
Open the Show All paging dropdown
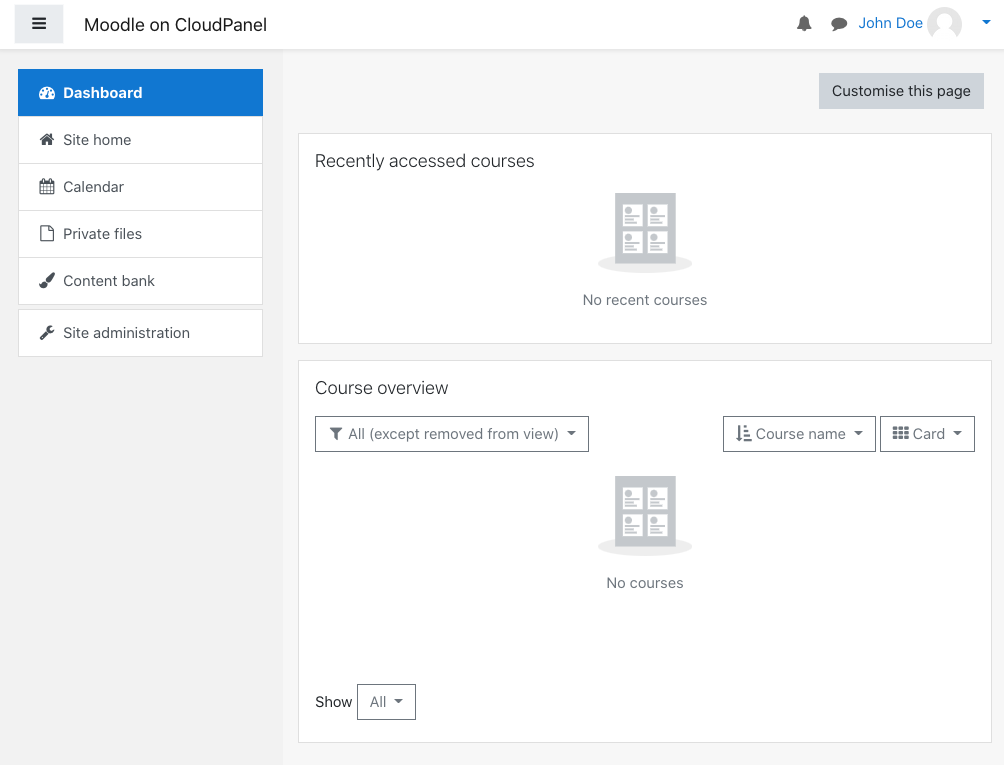pos(386,702)
